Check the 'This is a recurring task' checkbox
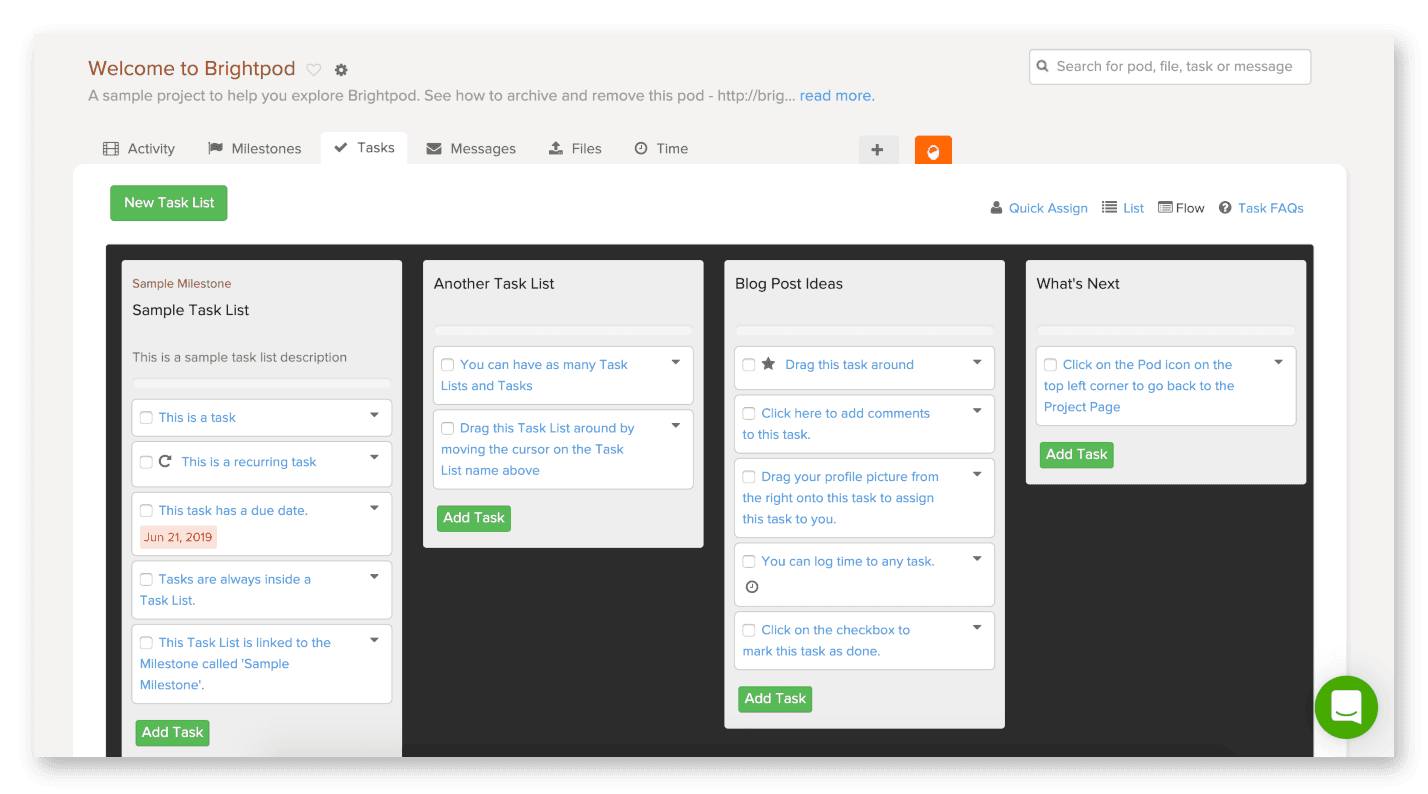The height and width of the screenshot is (794, 1428). [147, 462]
